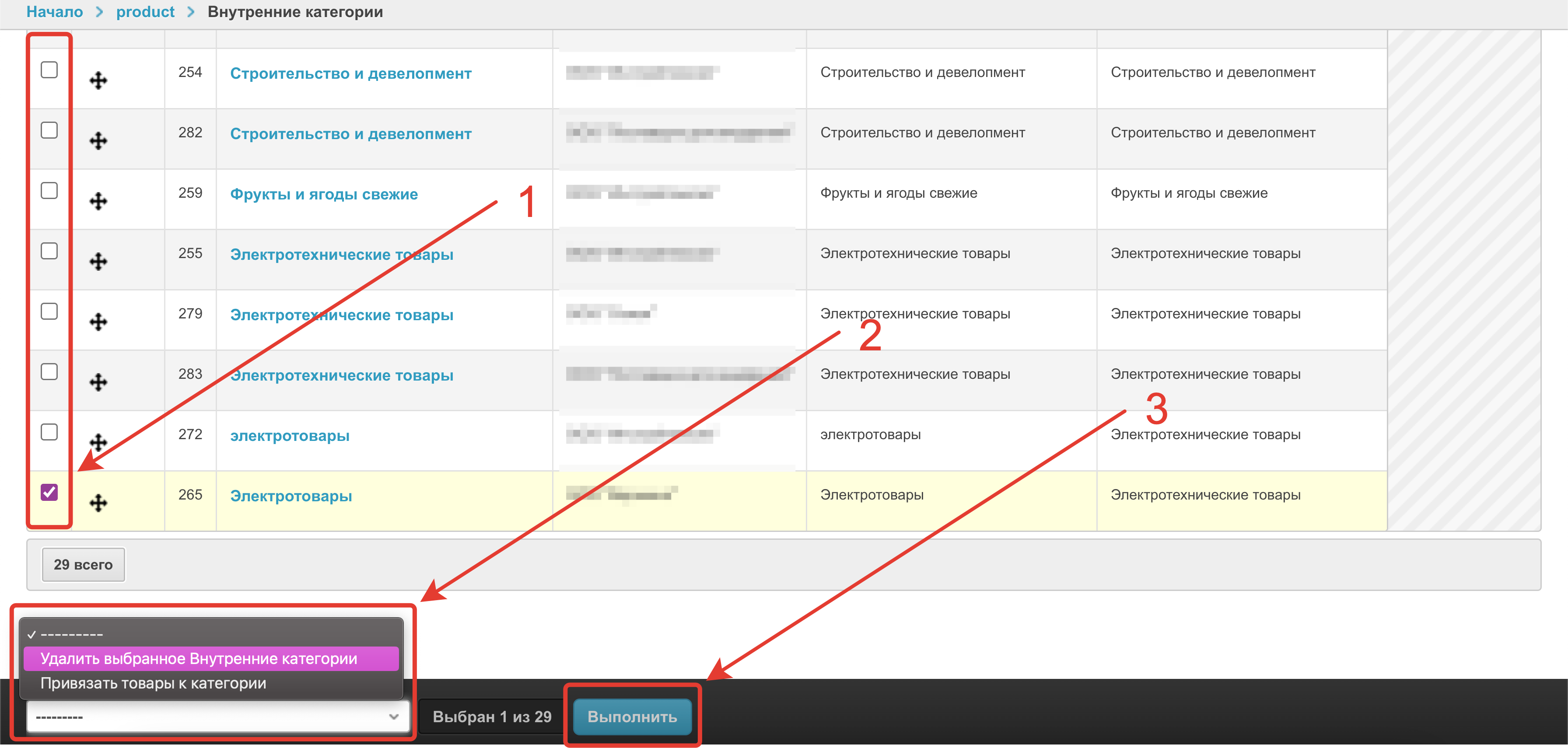
Task: Go to the Начало breadcrumb link
Action: 54,11
